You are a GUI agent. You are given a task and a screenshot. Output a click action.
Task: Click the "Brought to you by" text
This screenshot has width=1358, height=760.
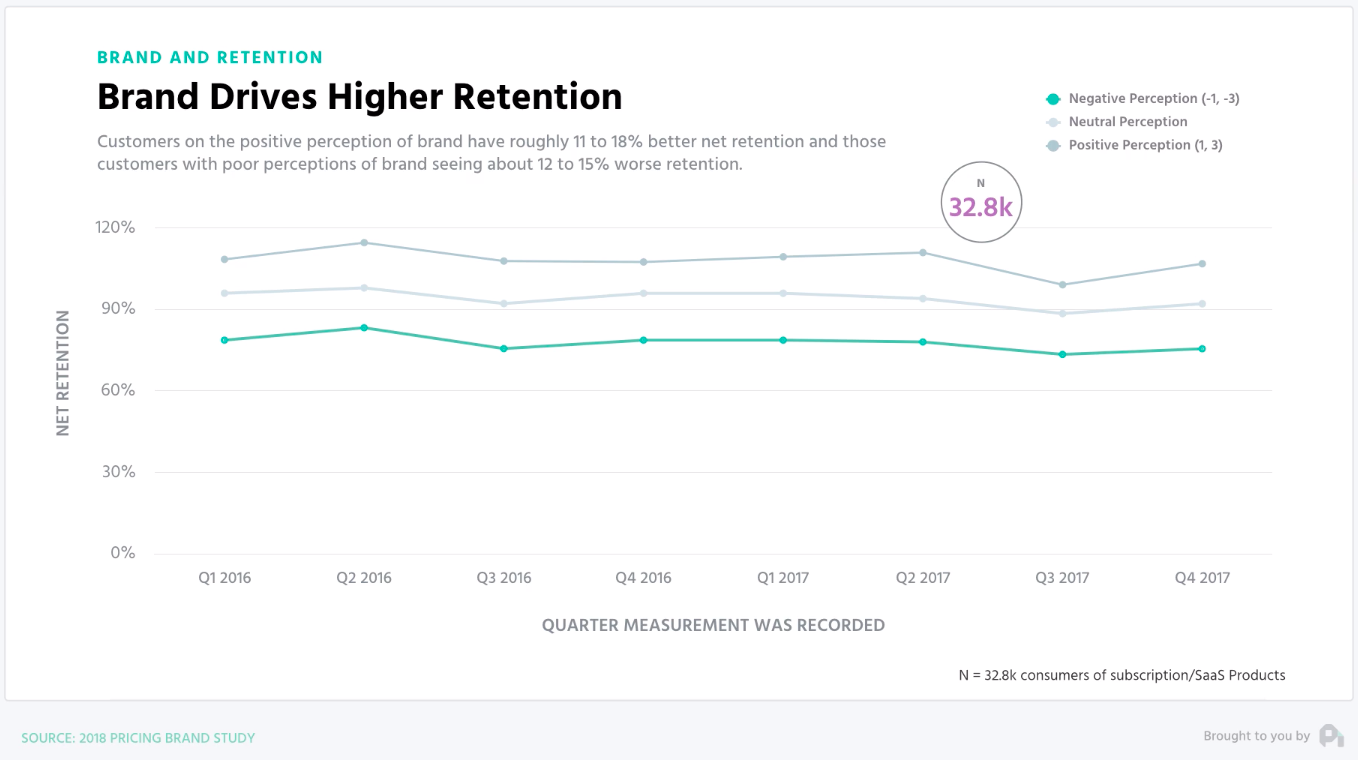(1256, 736)
